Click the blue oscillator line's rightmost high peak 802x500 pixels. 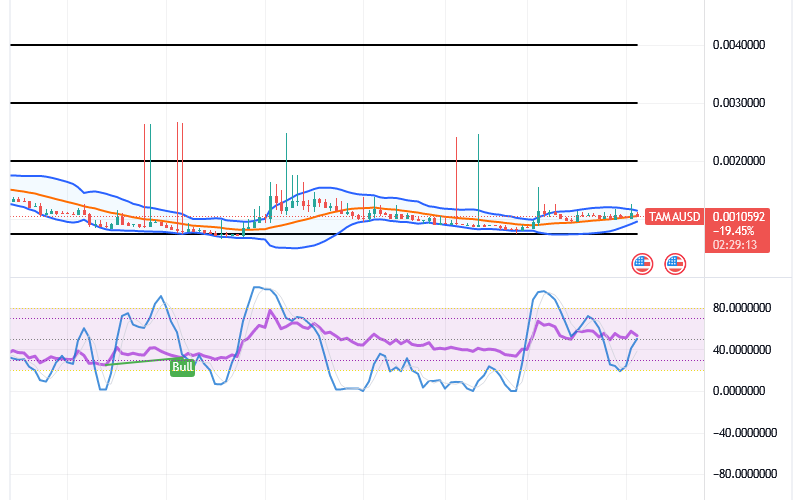[542, 292]
